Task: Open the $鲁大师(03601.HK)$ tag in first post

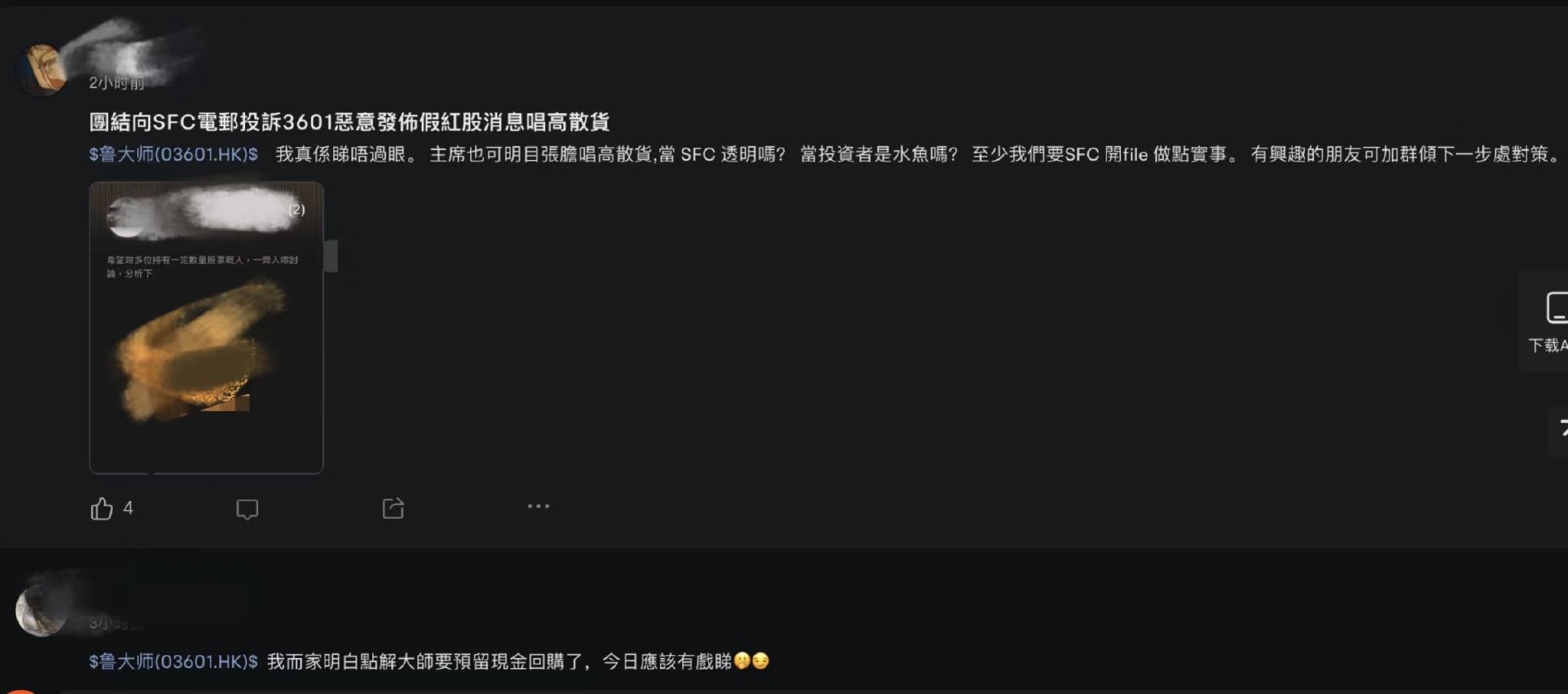Action: pos(173,155)
